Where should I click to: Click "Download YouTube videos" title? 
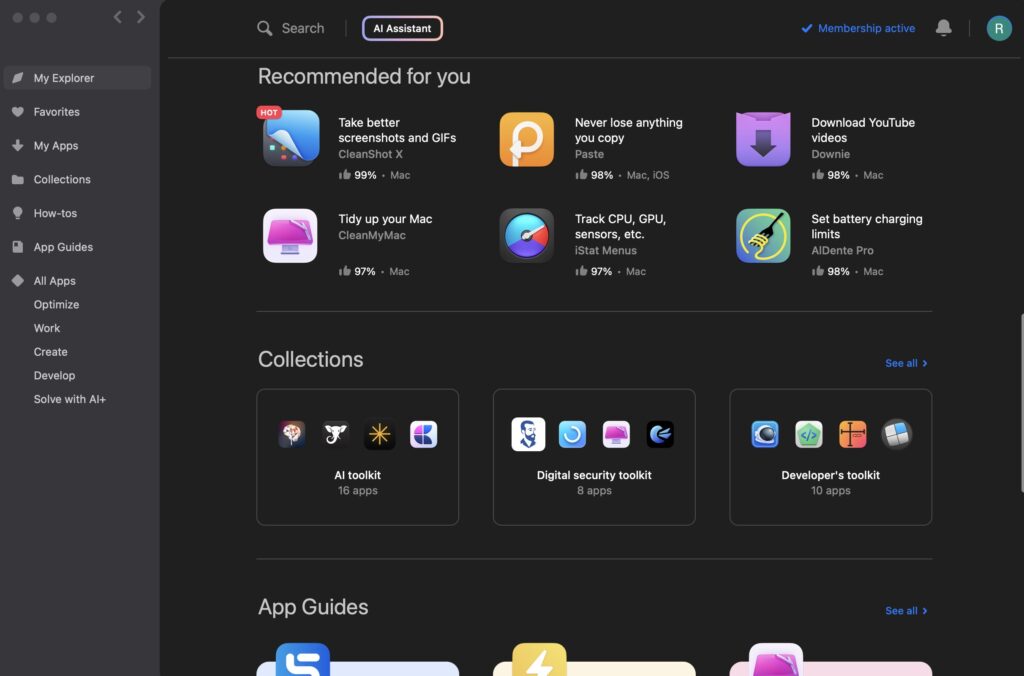point(863,130)
